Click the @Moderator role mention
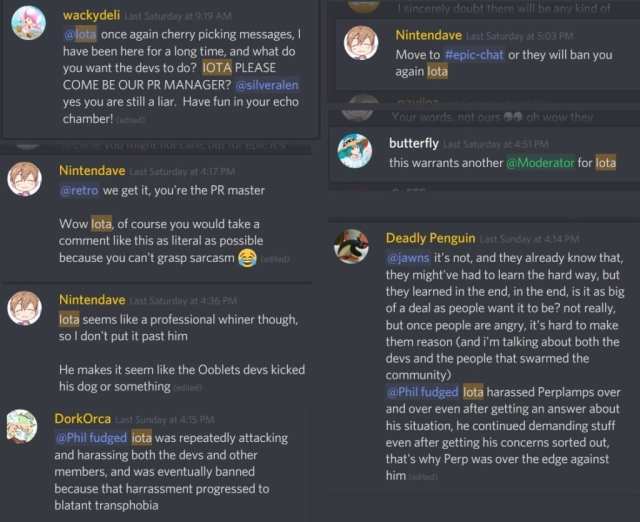The height and width of the screenshot is (522, 640). tap(540, 163)
